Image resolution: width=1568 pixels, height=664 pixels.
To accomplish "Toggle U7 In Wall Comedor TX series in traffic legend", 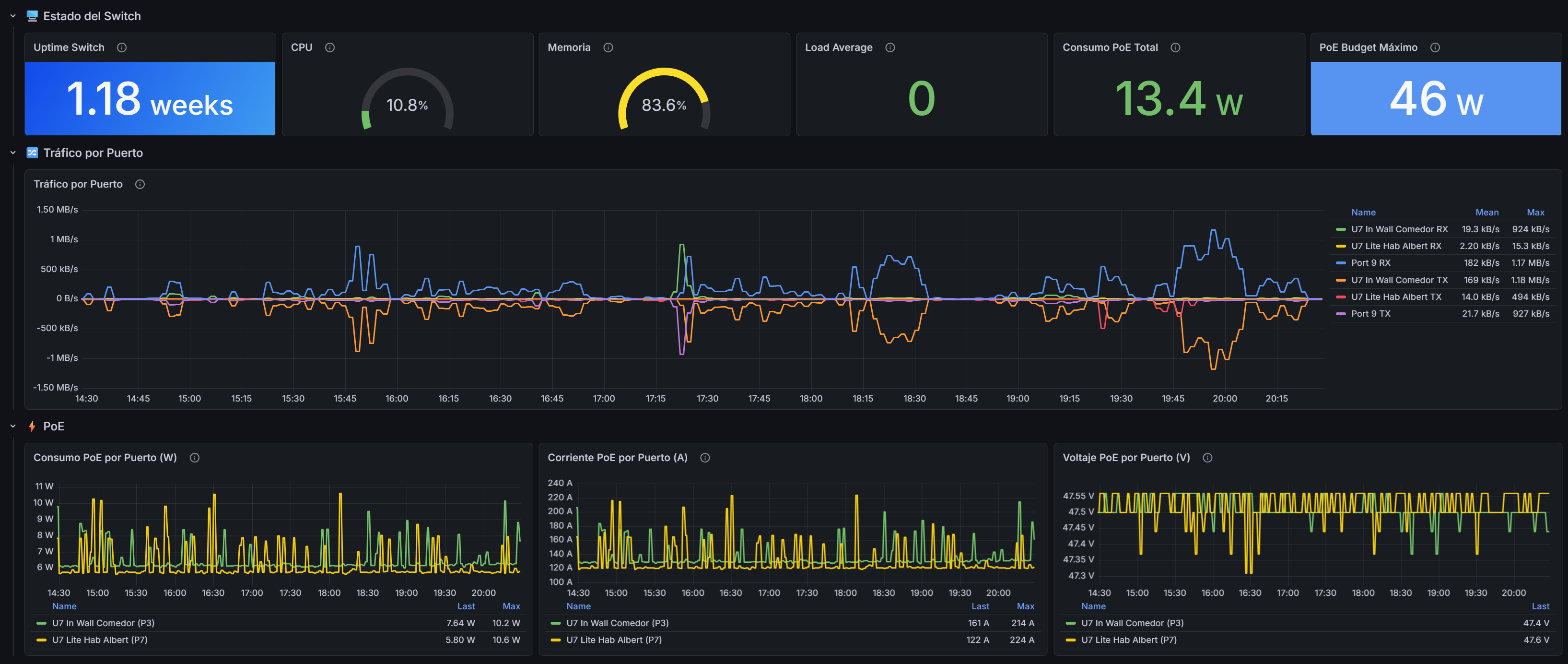I will click(x=1399, y=280).
